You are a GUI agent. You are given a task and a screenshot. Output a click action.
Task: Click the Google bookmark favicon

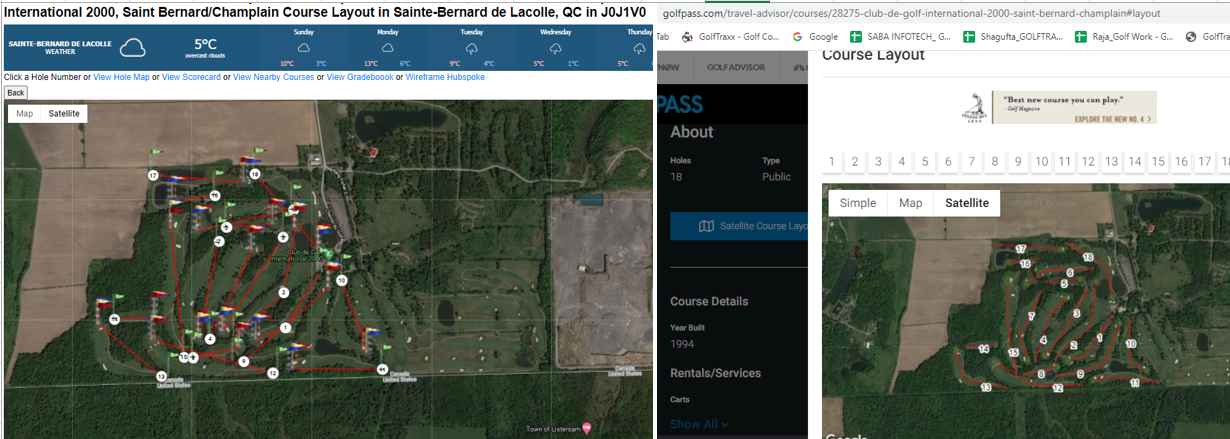(797, 37)
